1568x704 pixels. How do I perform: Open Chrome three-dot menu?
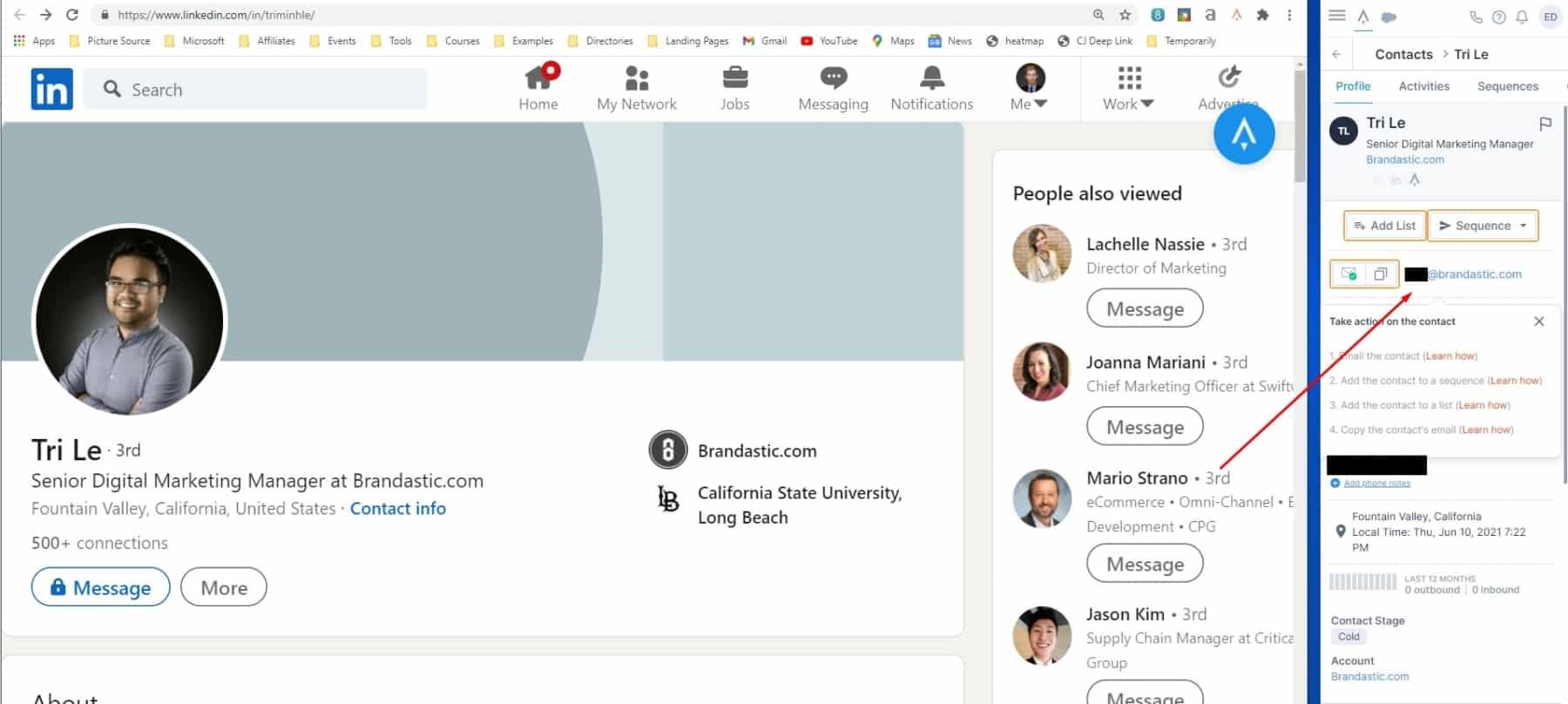[x=1289, y=15]
